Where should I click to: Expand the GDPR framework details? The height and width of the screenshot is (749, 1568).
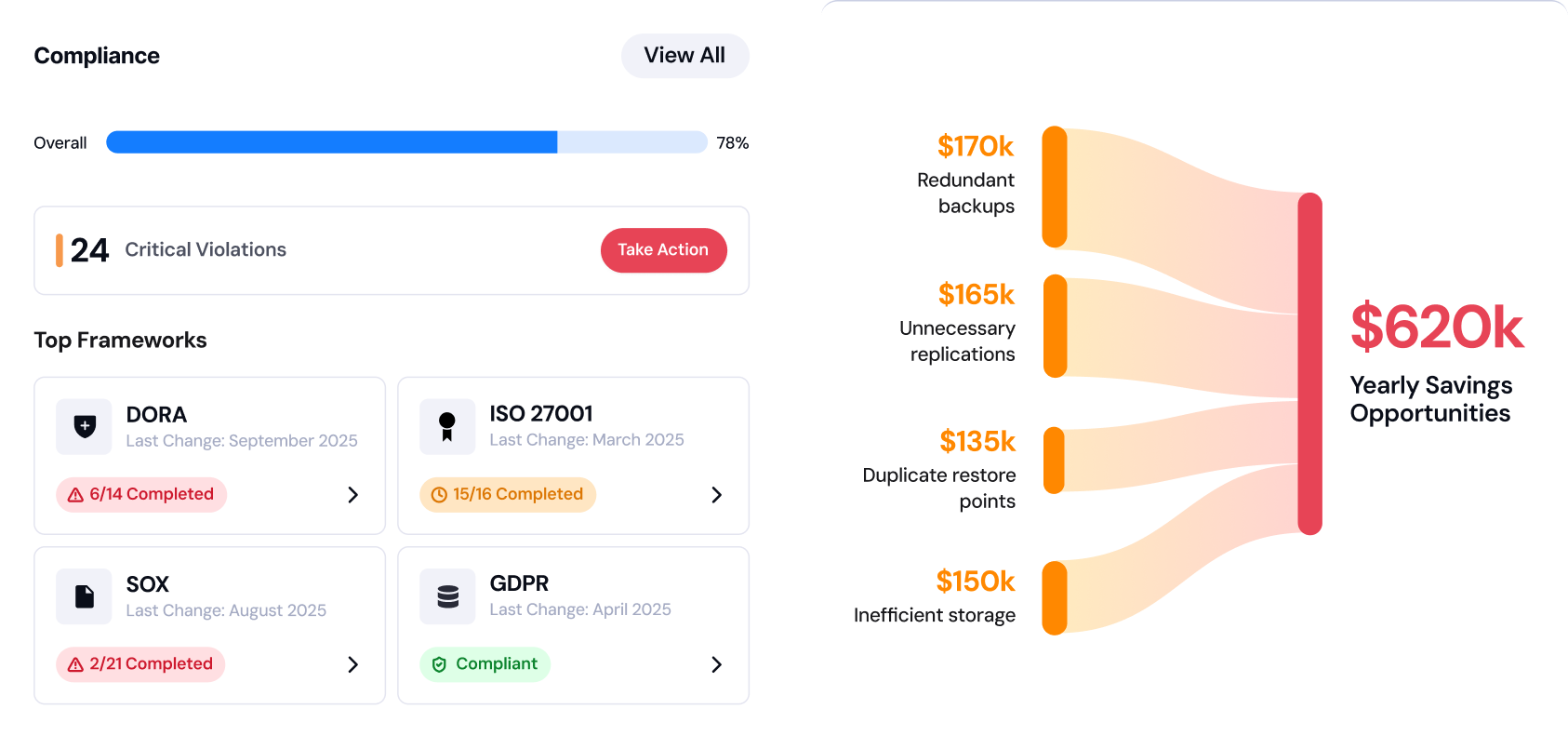tap(716, 664)
